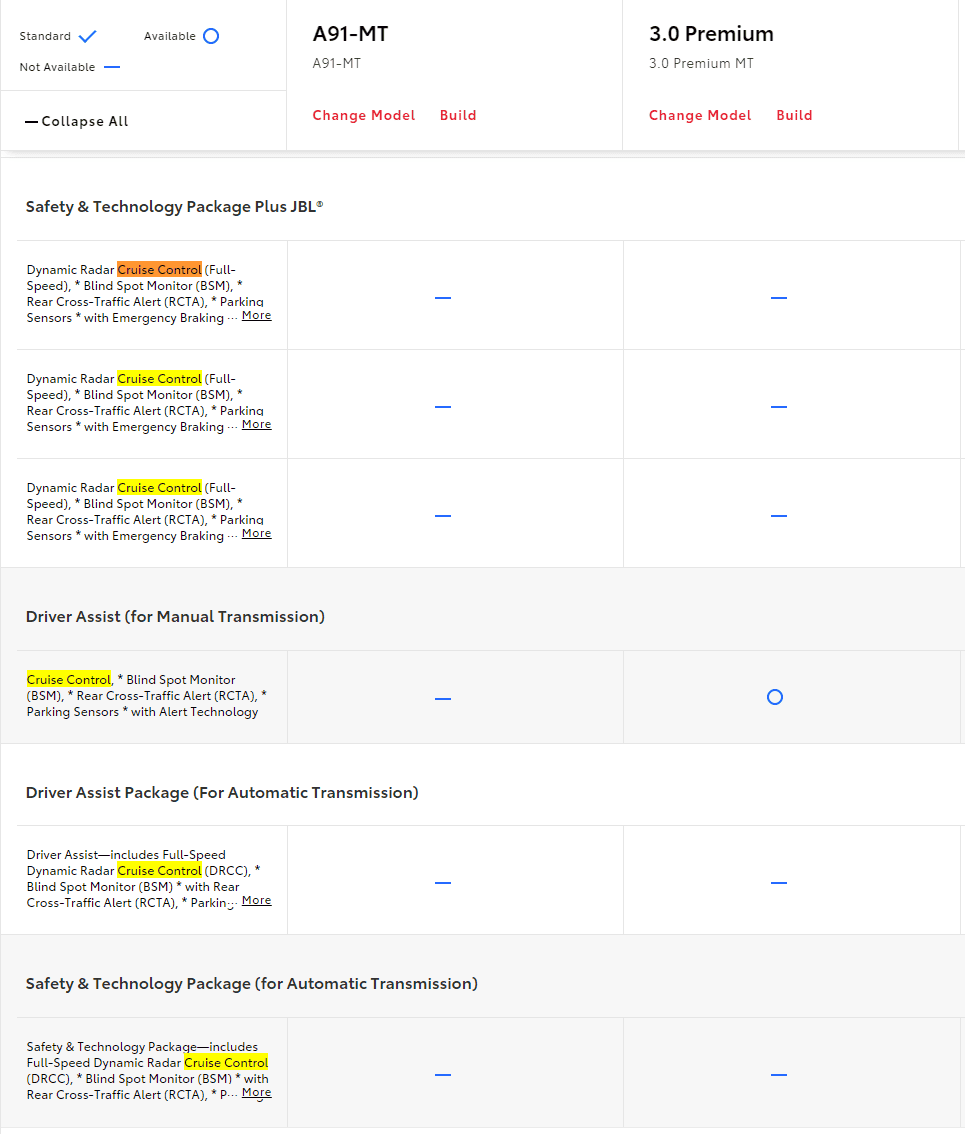The width and height of the screenshot is (965, 1134).
Task: Select Driver Assist Package (For Automatic Transmission) heading
Action: click(222, 793)
